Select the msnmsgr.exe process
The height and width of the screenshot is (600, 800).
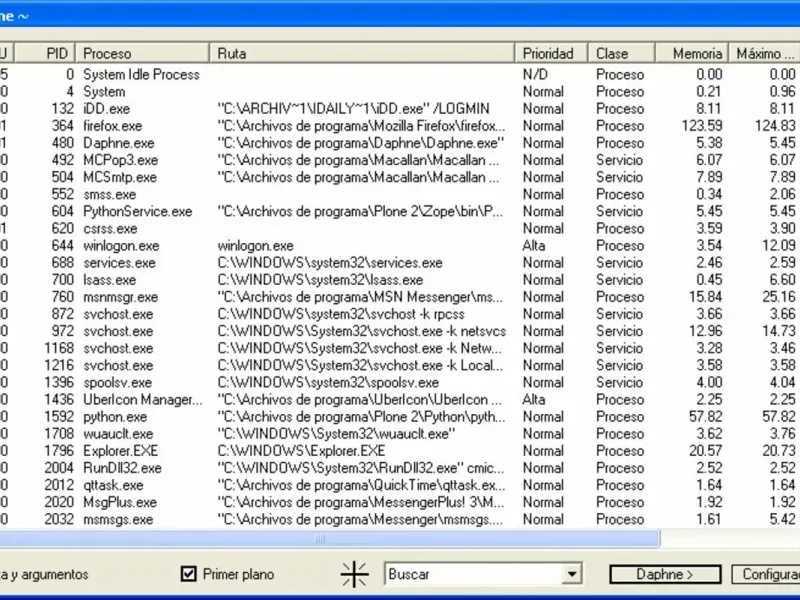(120, 297)
